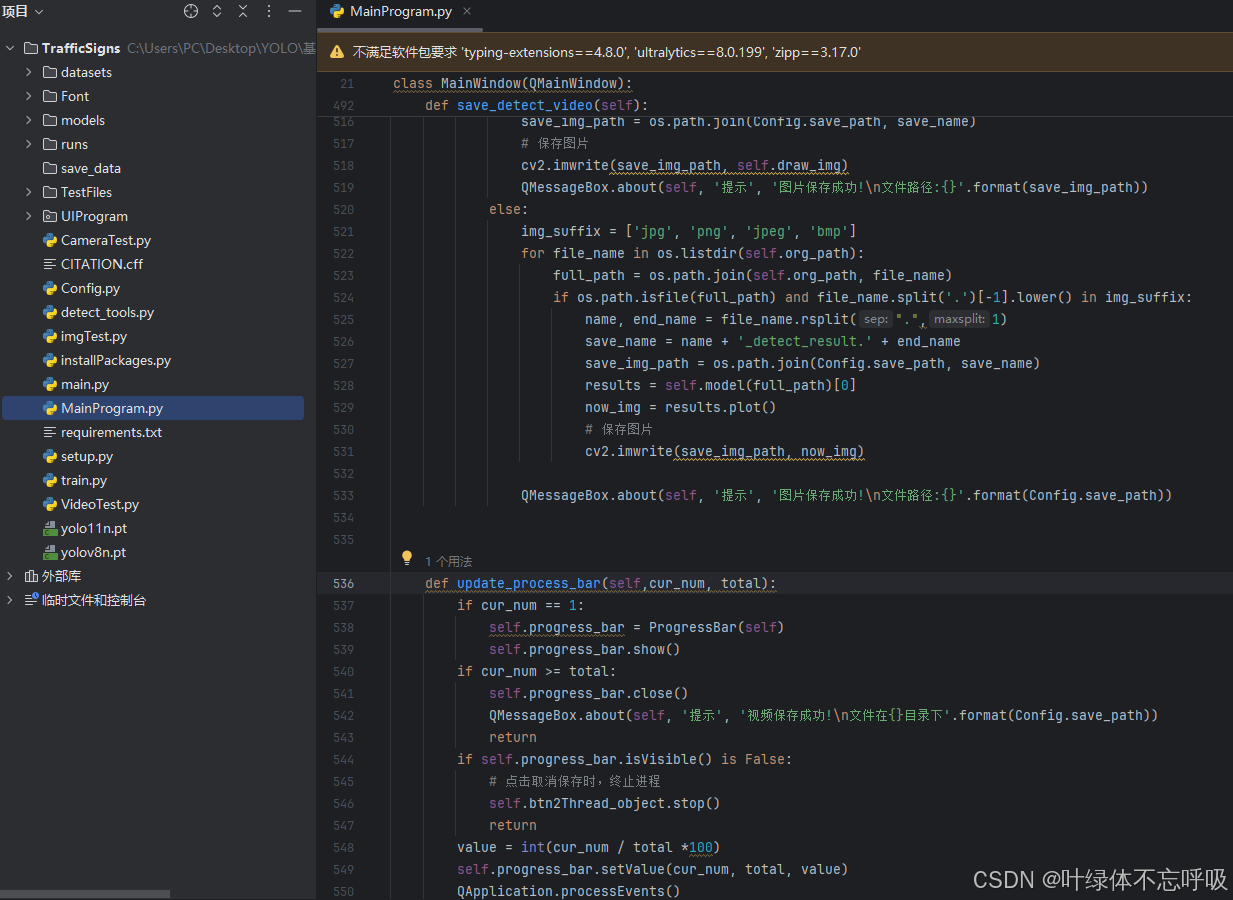Hide the project tool window

(295, 11)
